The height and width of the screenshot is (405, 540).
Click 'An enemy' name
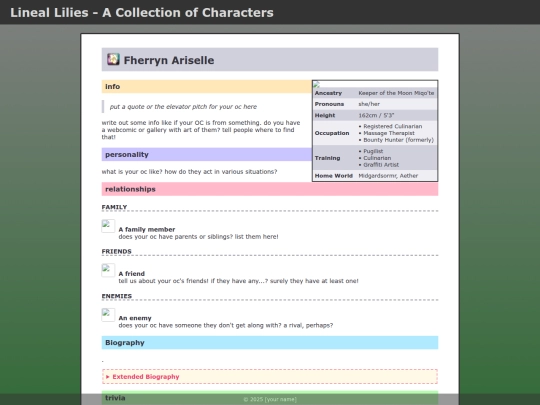[x=135, y=318]
